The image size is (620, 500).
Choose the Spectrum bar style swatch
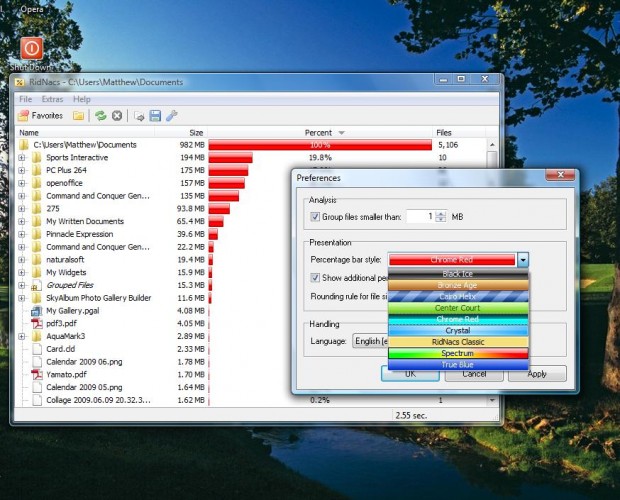click(x=457, y=353)
